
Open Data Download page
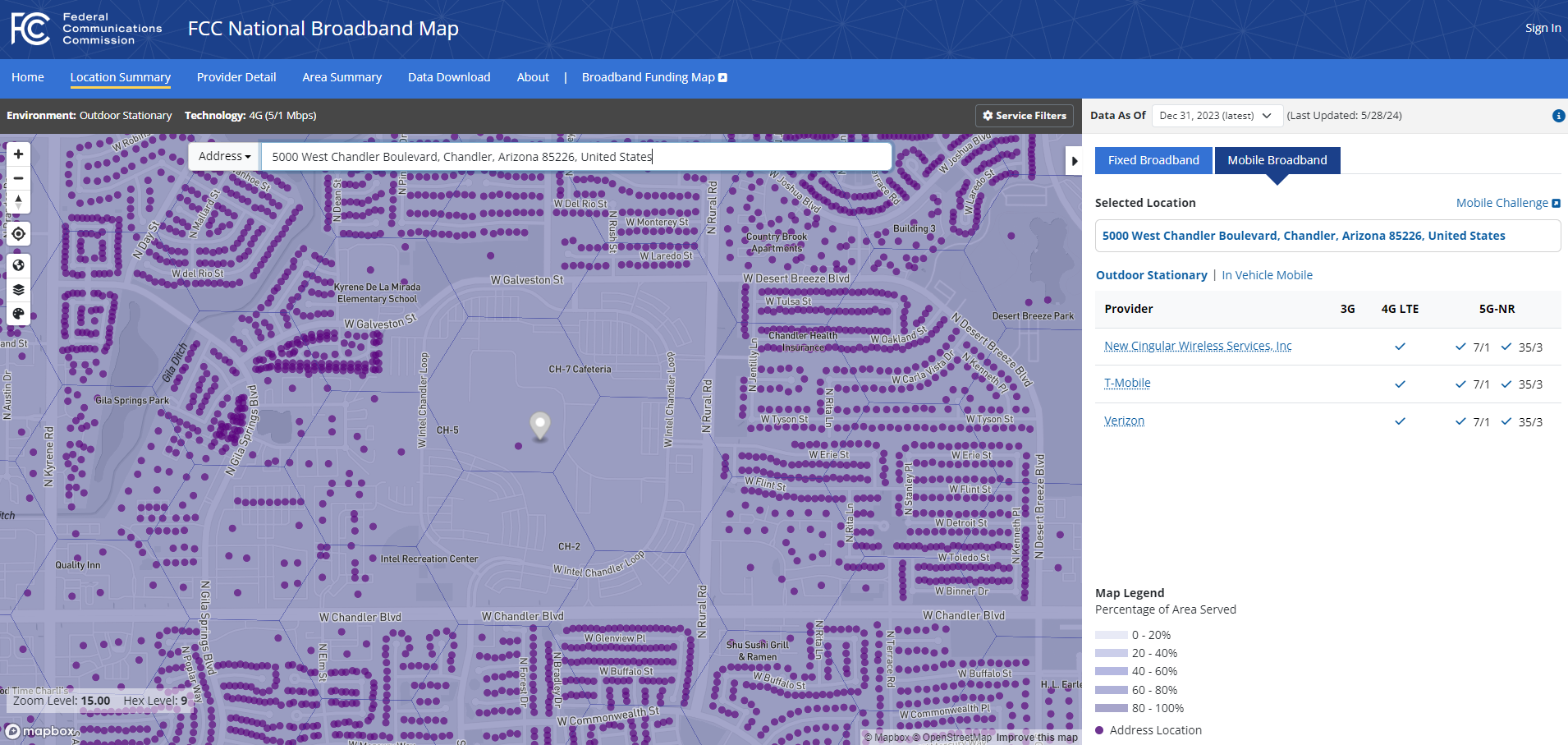[449, 77]
